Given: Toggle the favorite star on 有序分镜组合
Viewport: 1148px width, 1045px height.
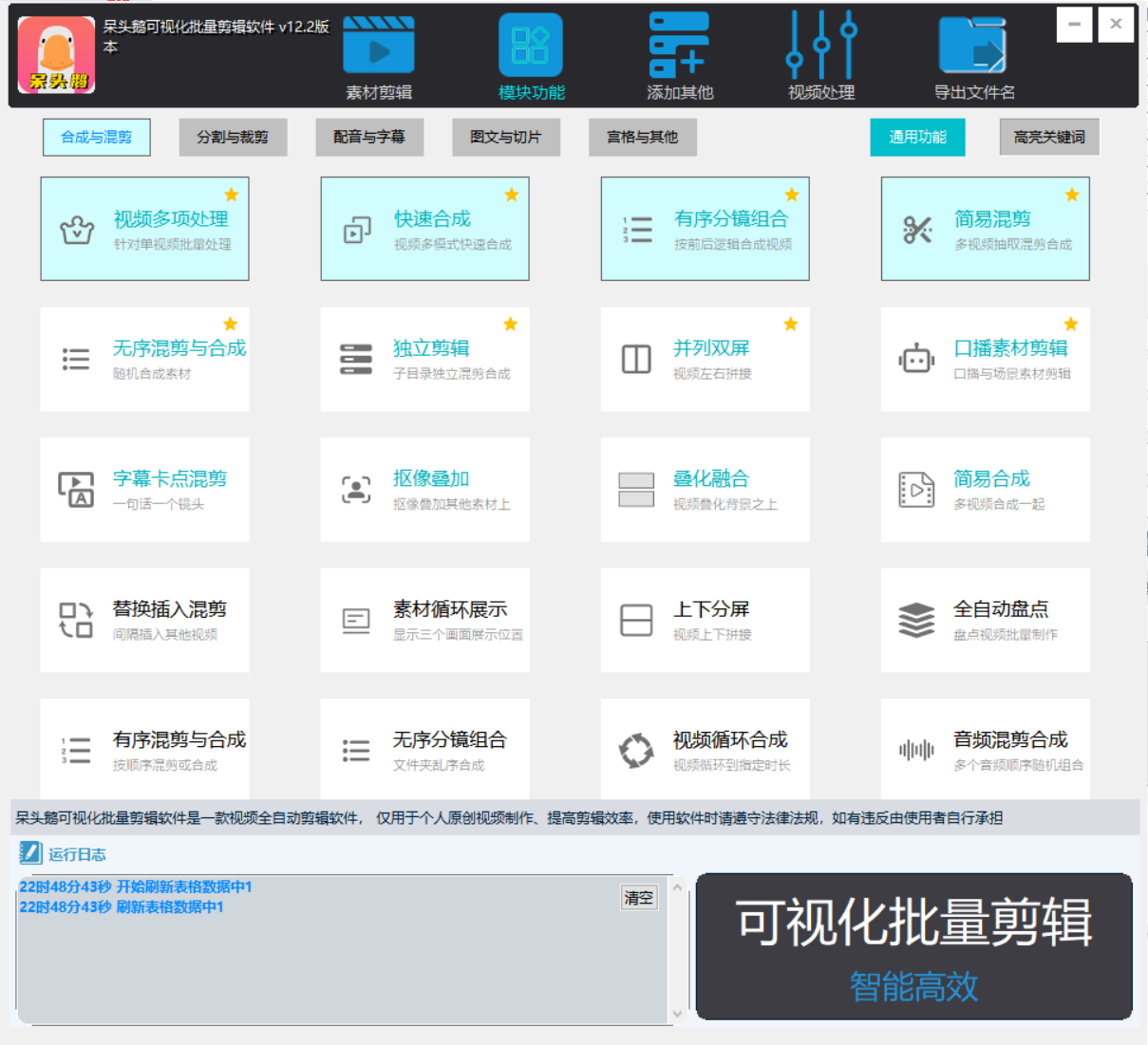Looking at the screenshot, I should coord(791,194).
